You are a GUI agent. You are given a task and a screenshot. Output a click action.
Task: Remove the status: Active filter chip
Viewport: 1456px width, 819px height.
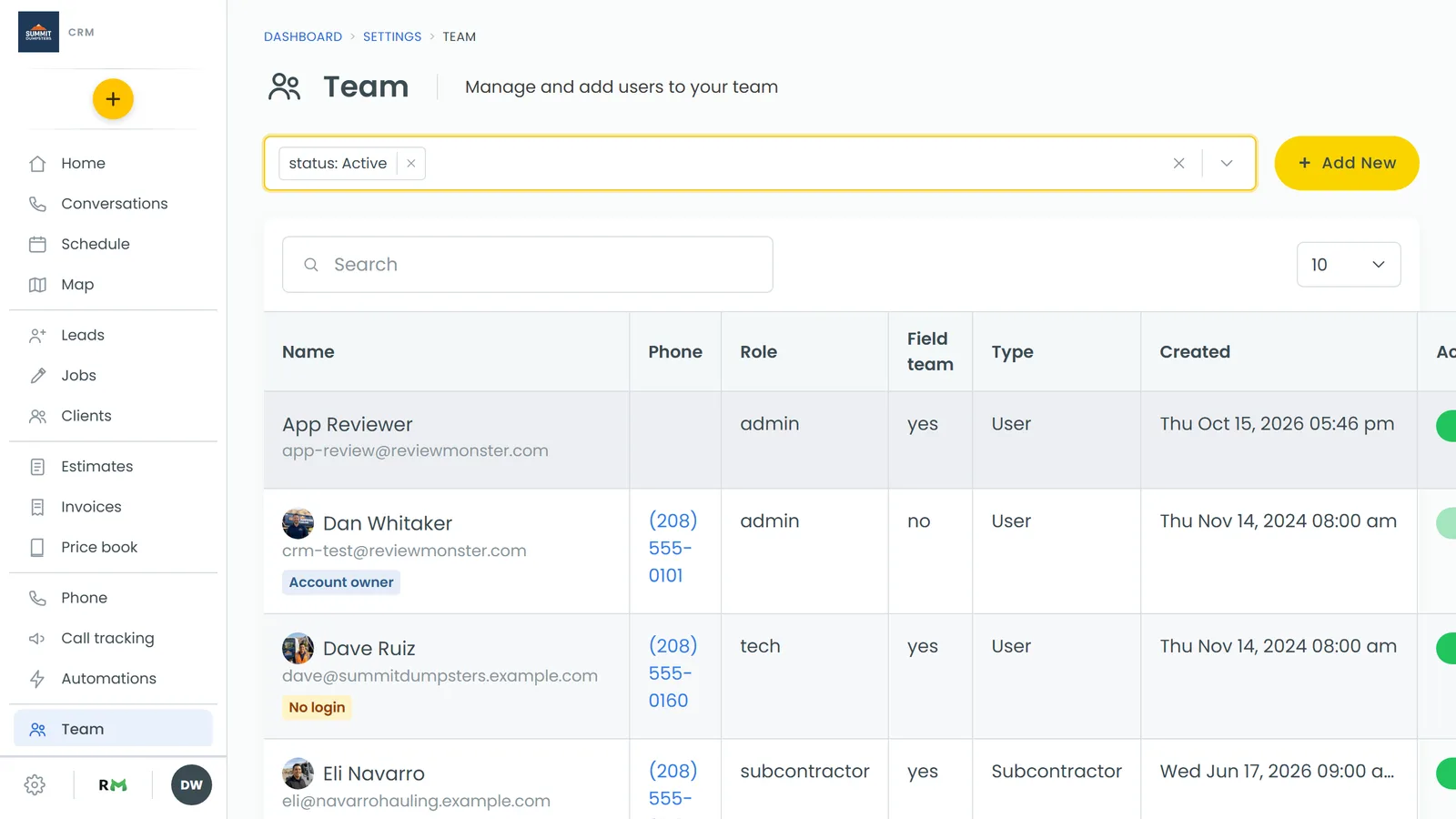411,164
